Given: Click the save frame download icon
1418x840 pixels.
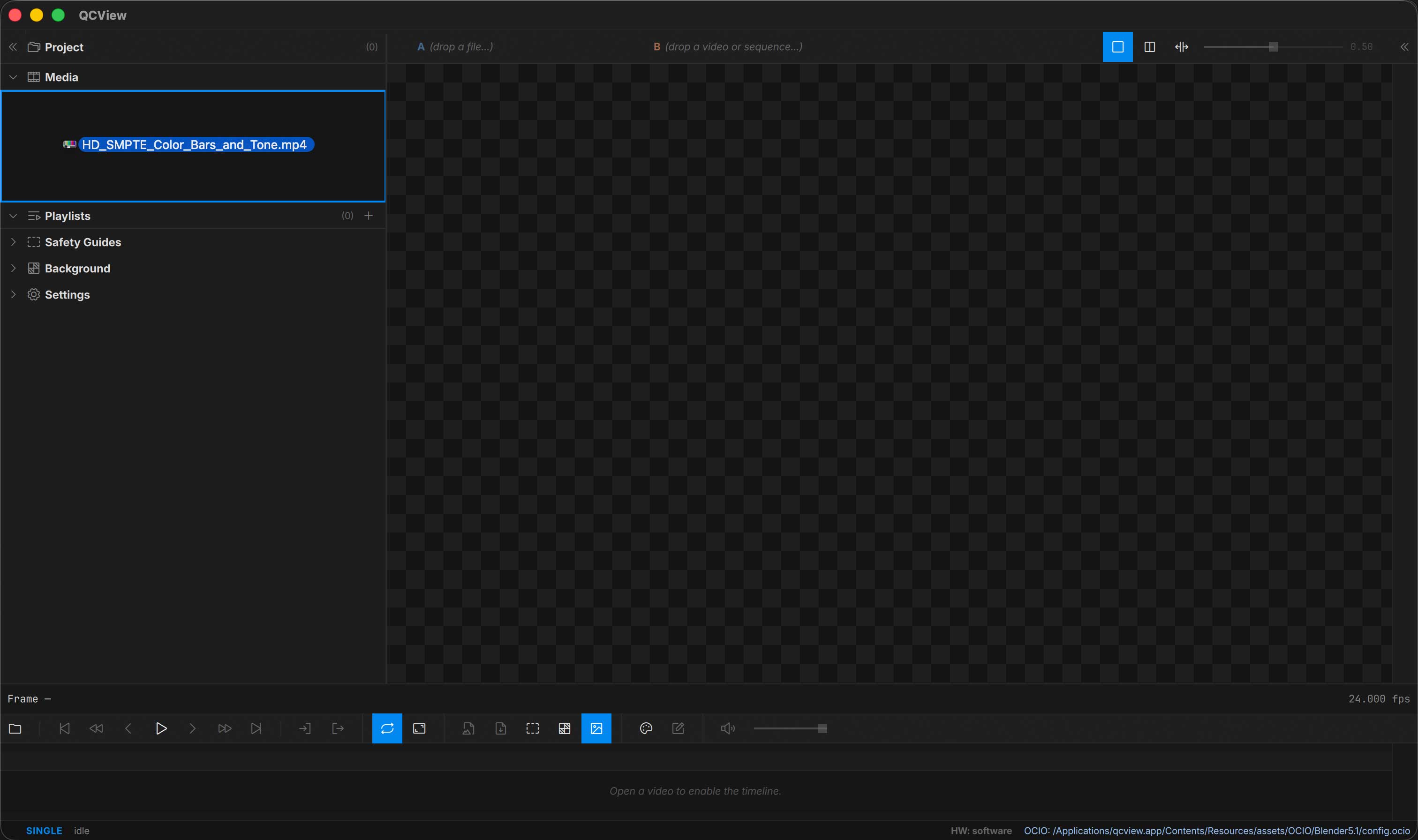Looking at the screenshot, I should (x=500, y=728).
